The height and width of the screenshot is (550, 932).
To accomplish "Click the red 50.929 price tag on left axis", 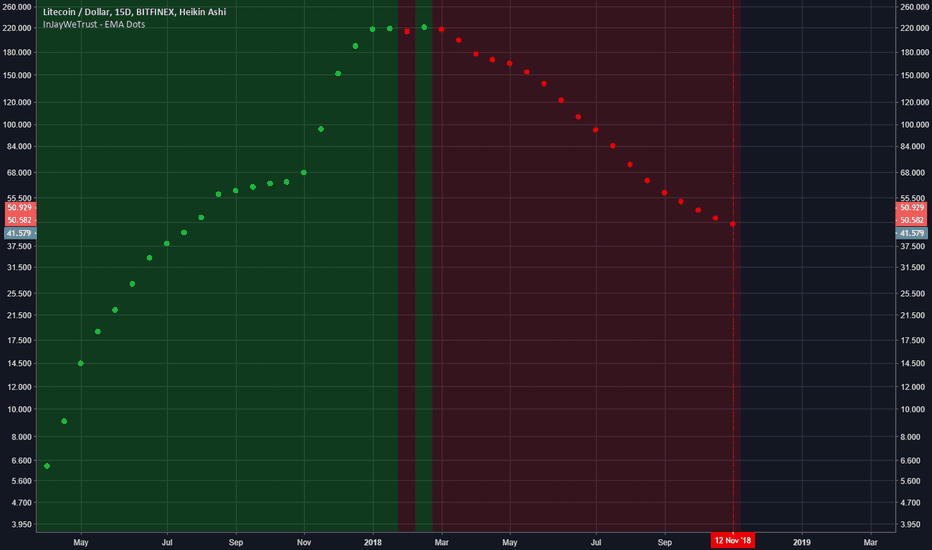I will click(20, 208).
